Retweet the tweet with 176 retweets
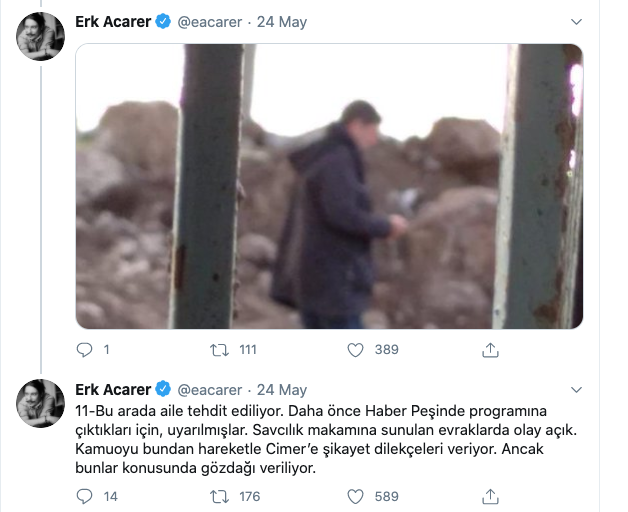This screenshot has height=512, width=628. click(219, 497)
